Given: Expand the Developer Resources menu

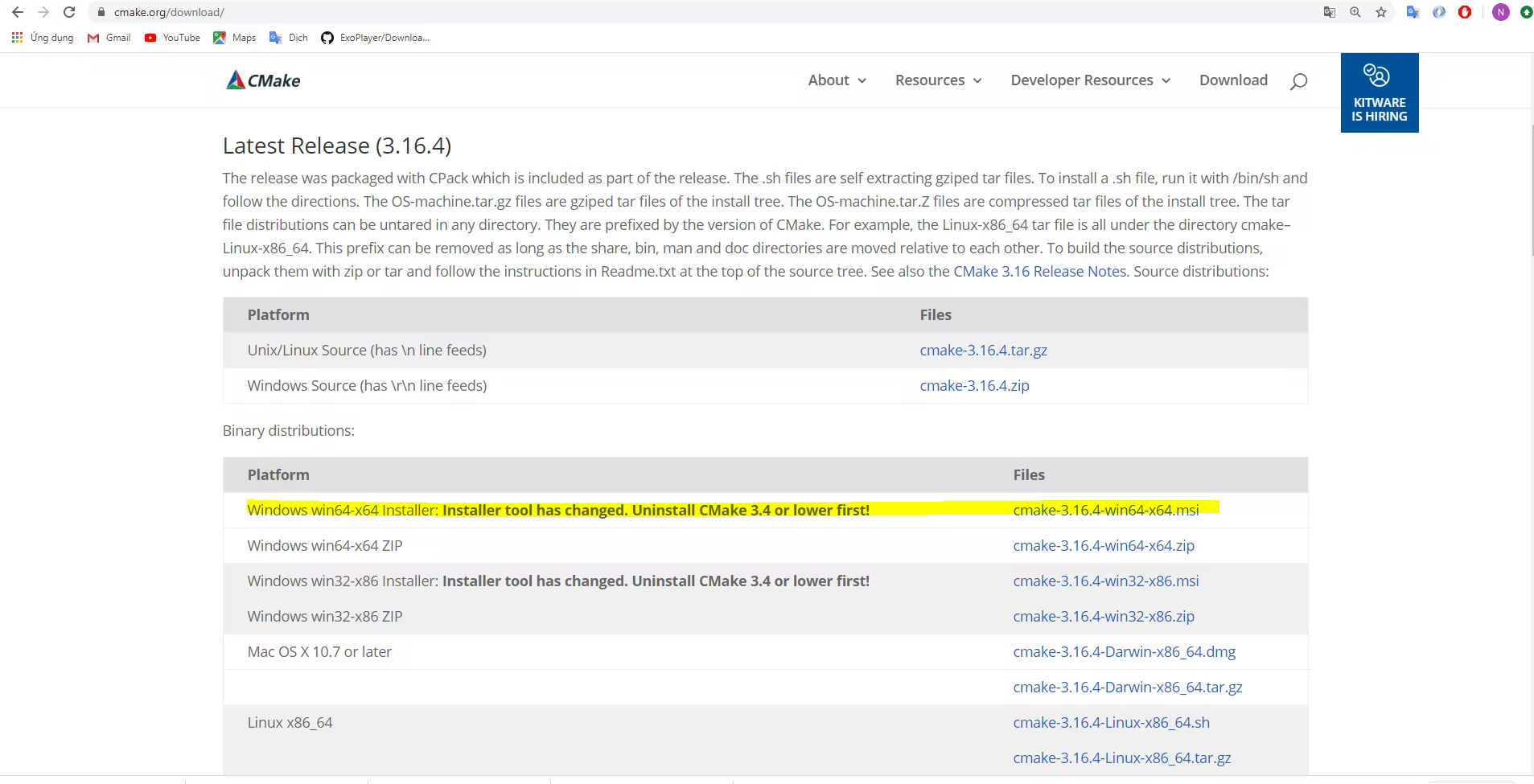Looking at the screenshot, I should pos(1090,80).
